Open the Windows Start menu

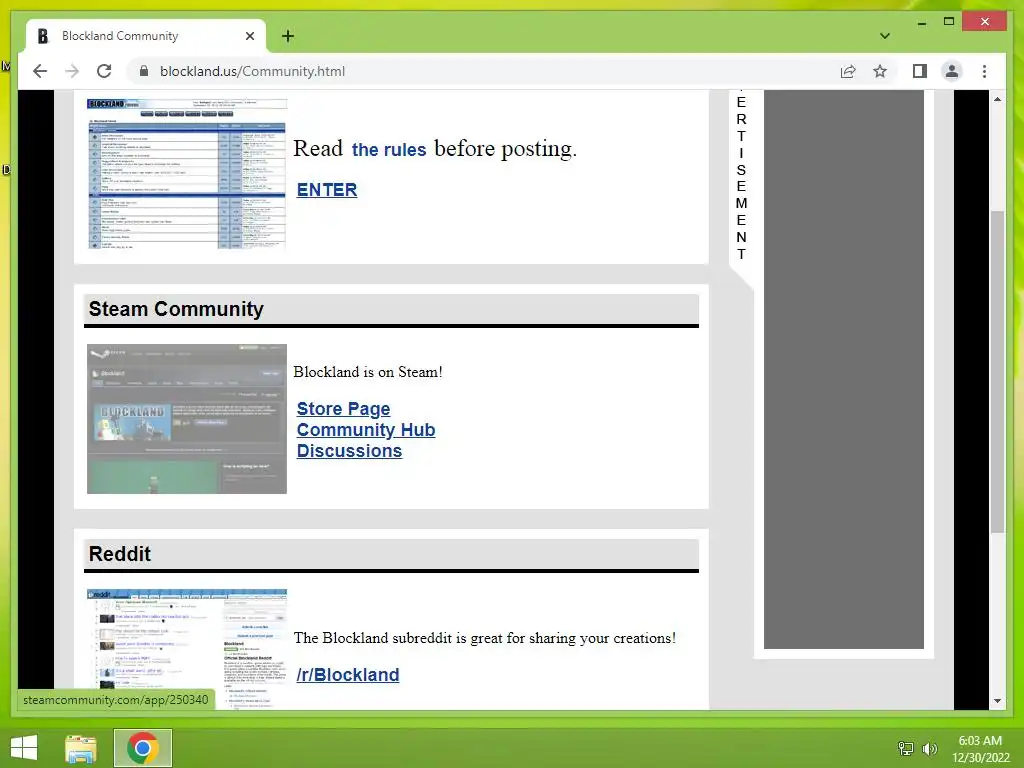[24, 748]
